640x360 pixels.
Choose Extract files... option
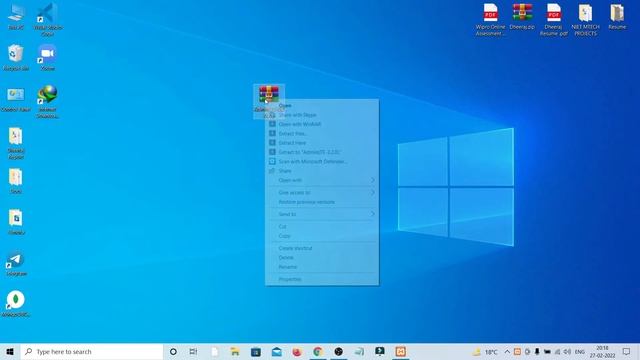coord(322,133)
